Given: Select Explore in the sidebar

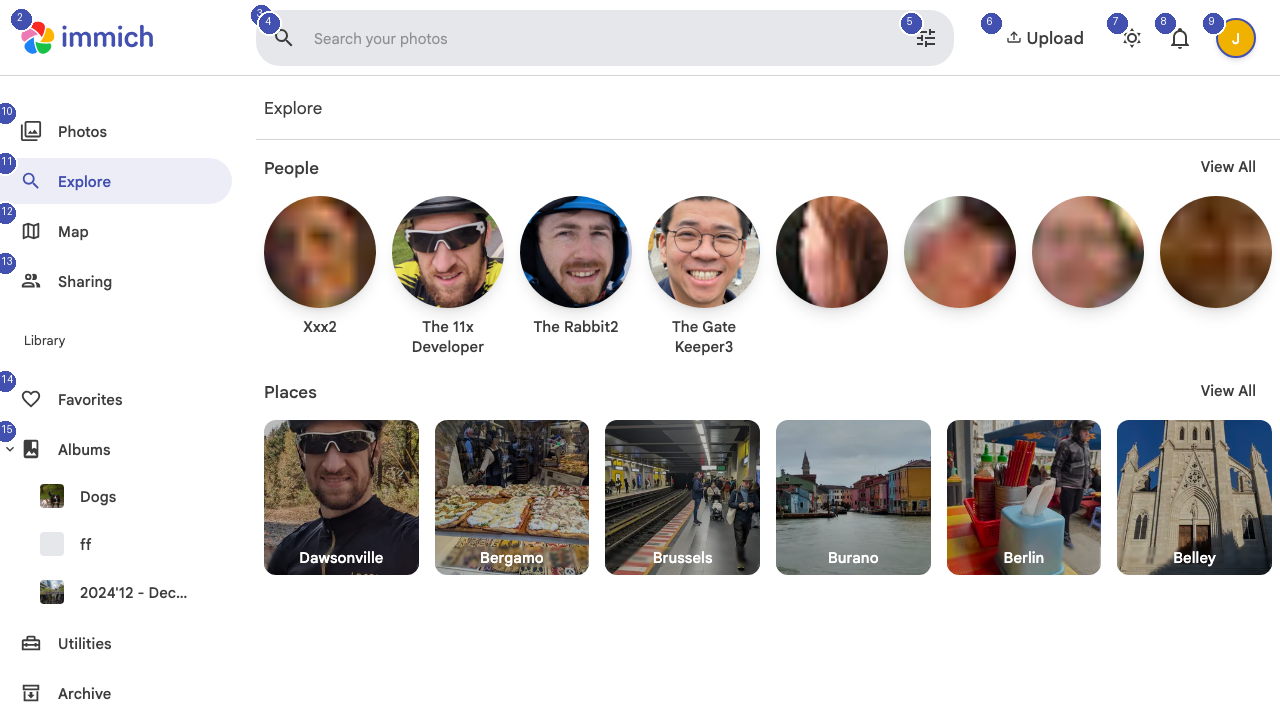Looking at the screenshot, I should point(85,181).
